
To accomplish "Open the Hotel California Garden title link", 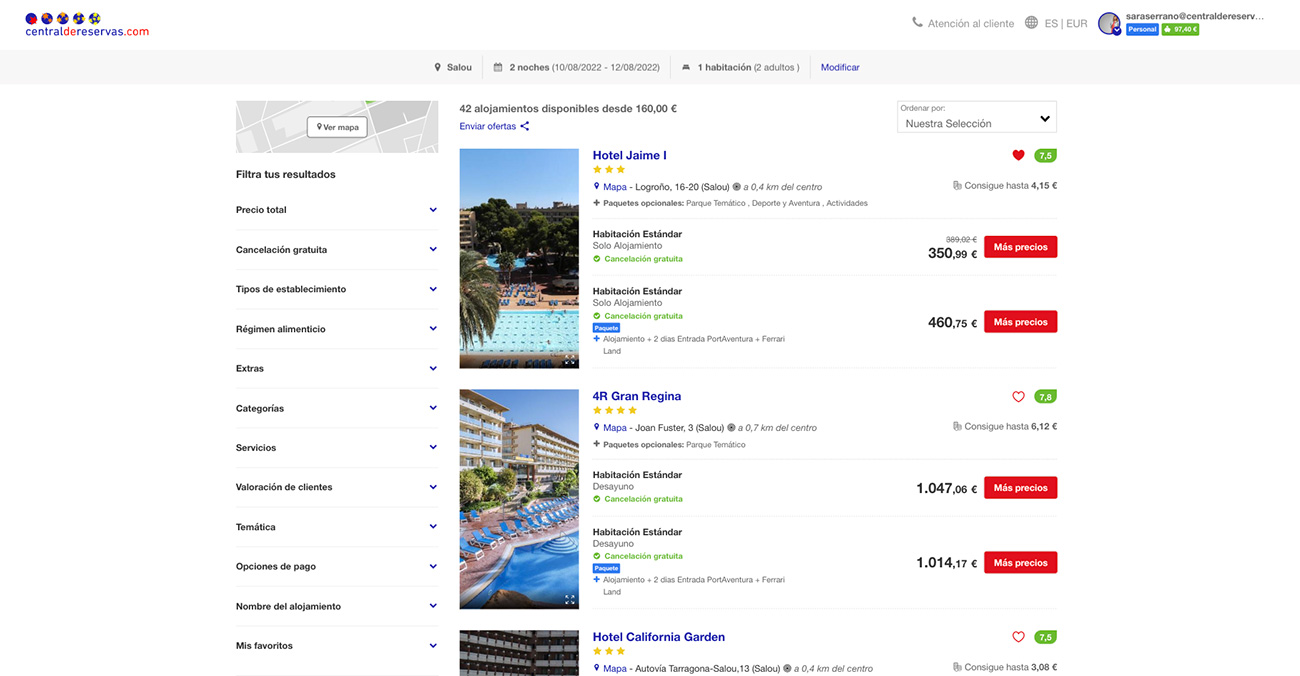I will [x=659, y=637].
